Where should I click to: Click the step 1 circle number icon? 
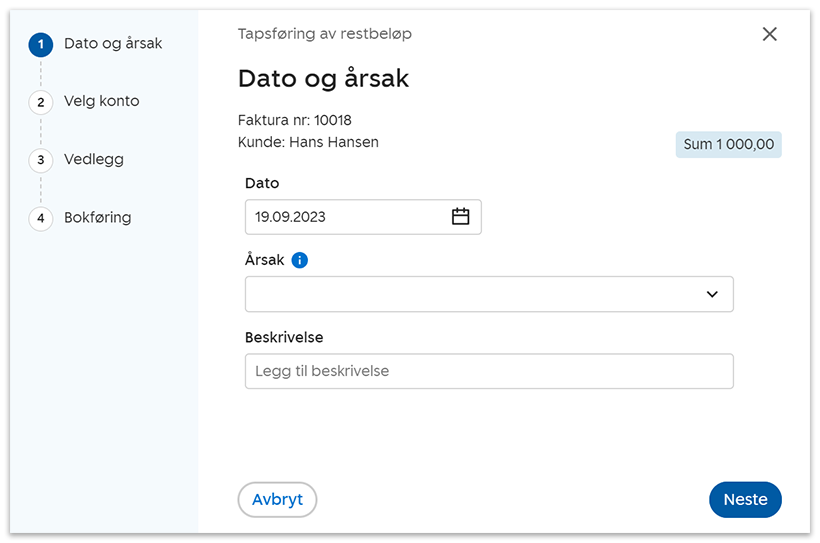click(41, 44)
